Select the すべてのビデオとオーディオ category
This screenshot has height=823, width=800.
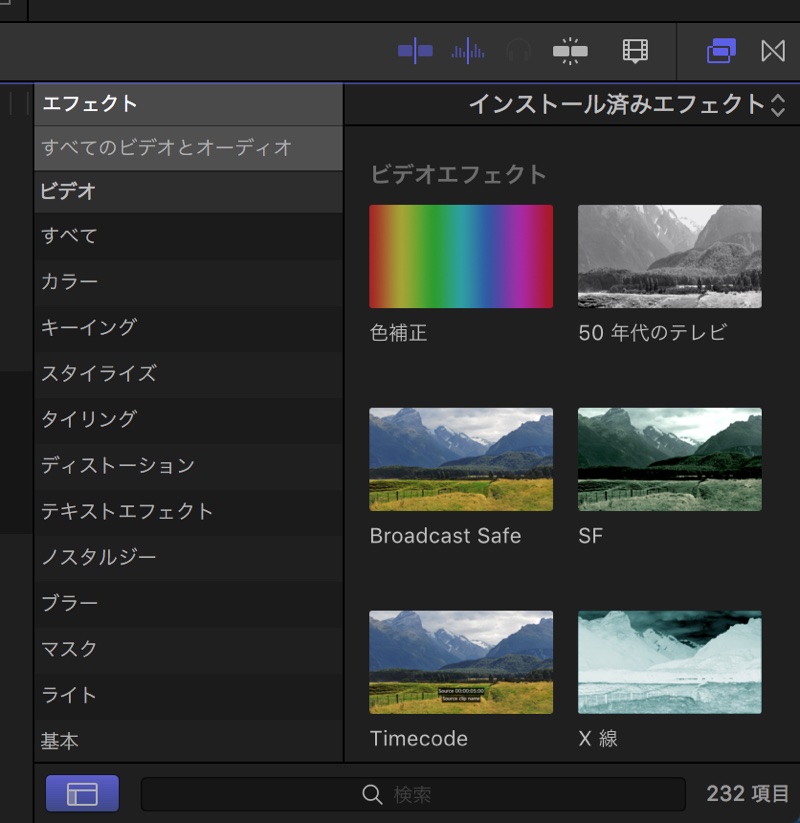click(167, 148)
